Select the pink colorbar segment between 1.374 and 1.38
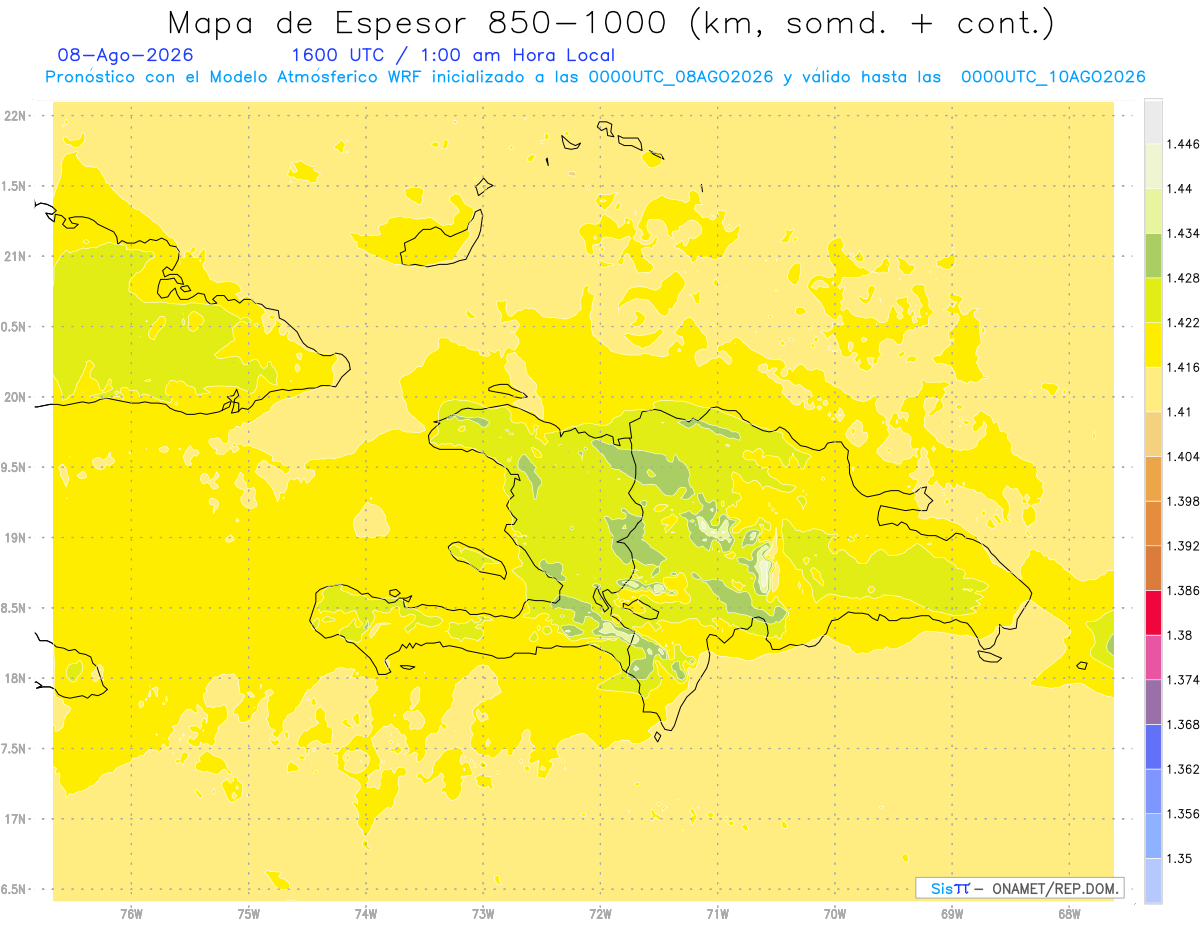The image size is (1200, 927). coord(1153,657)
